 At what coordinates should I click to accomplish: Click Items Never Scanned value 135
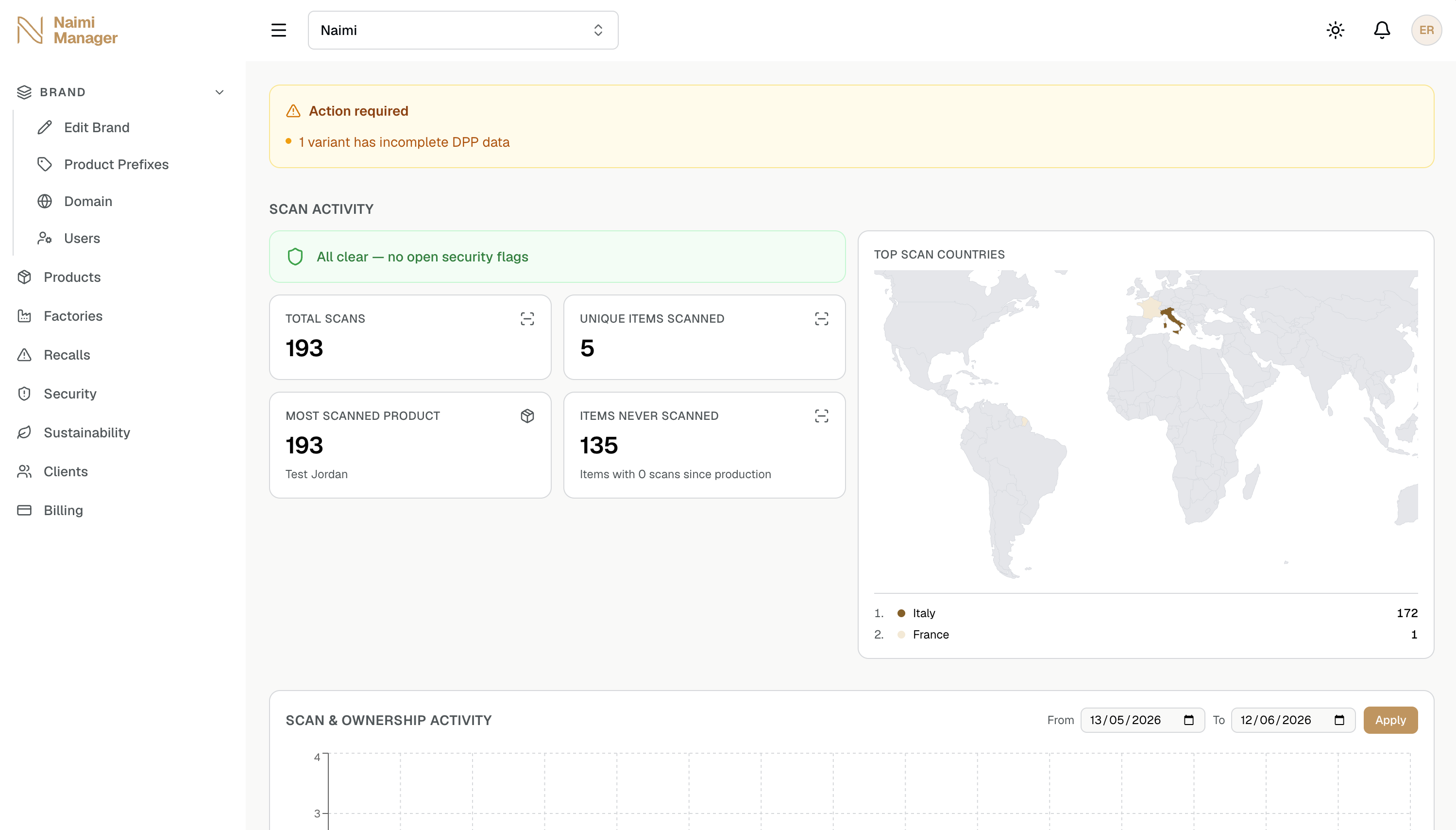pyautogui.click(x=599, y=446)
